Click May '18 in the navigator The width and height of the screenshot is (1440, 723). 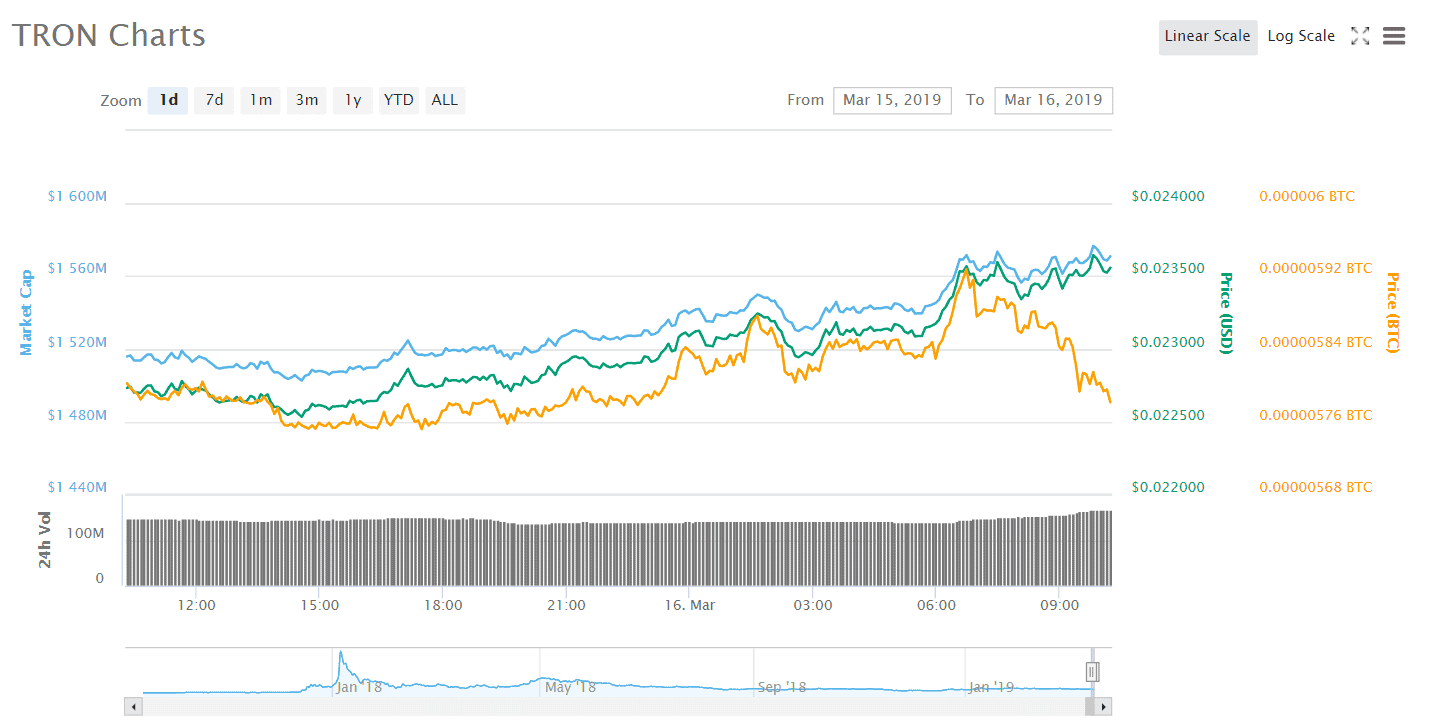(570, 687)
